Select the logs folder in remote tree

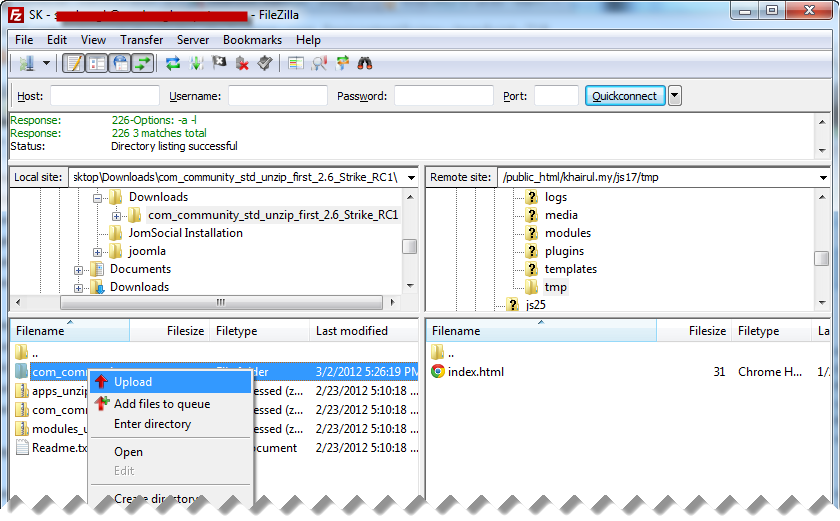[556, 197]
